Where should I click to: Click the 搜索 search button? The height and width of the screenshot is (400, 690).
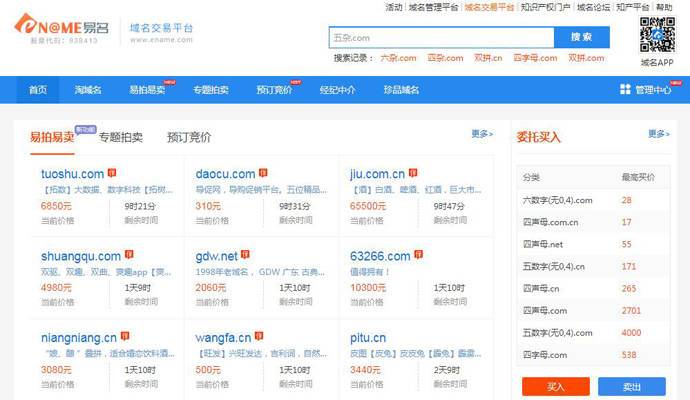[582, 37]
